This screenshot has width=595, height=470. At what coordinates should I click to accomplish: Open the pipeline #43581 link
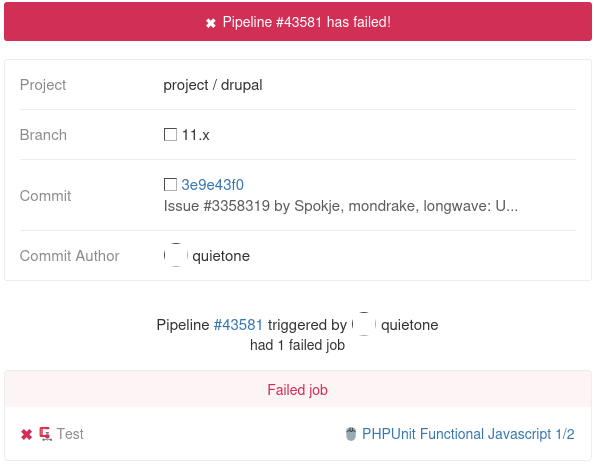238,325
